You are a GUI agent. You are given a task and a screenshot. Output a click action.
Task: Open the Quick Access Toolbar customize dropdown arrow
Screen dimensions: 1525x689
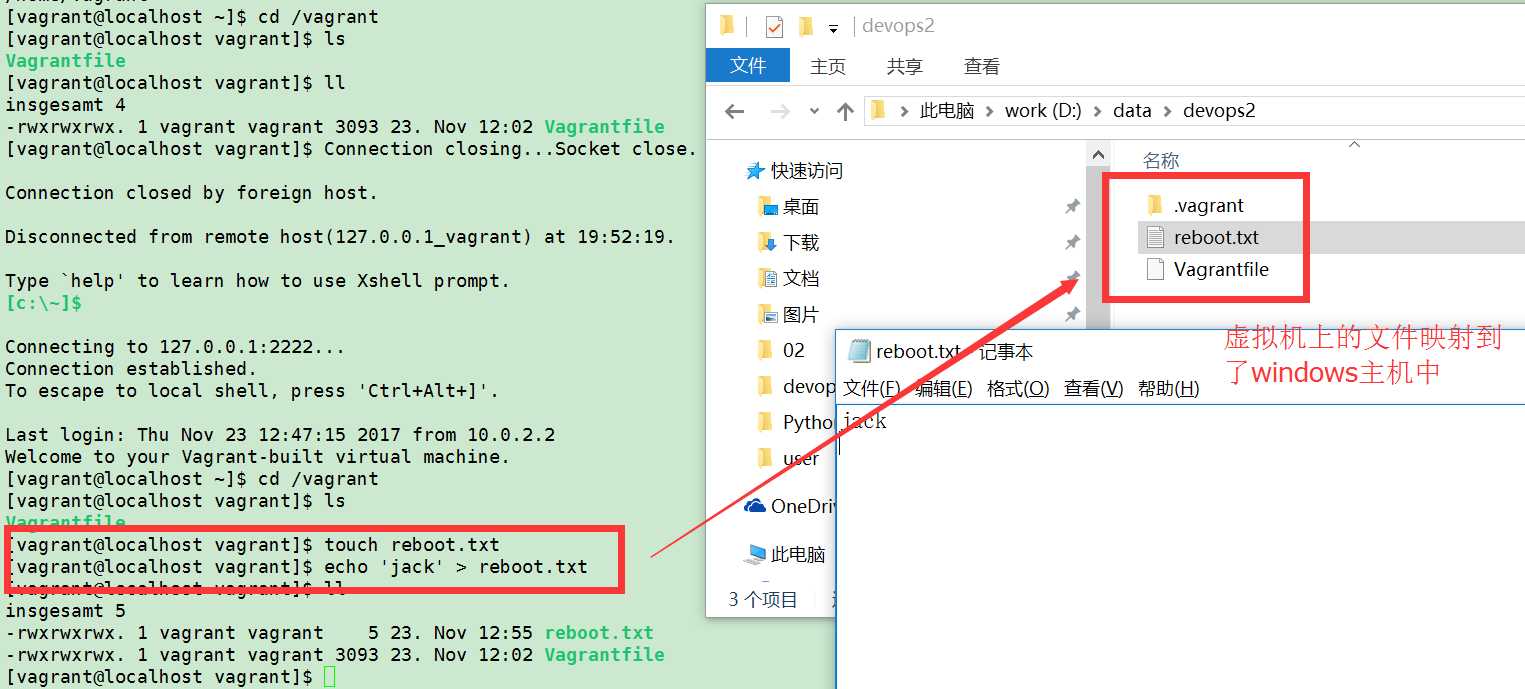point(833,28)
